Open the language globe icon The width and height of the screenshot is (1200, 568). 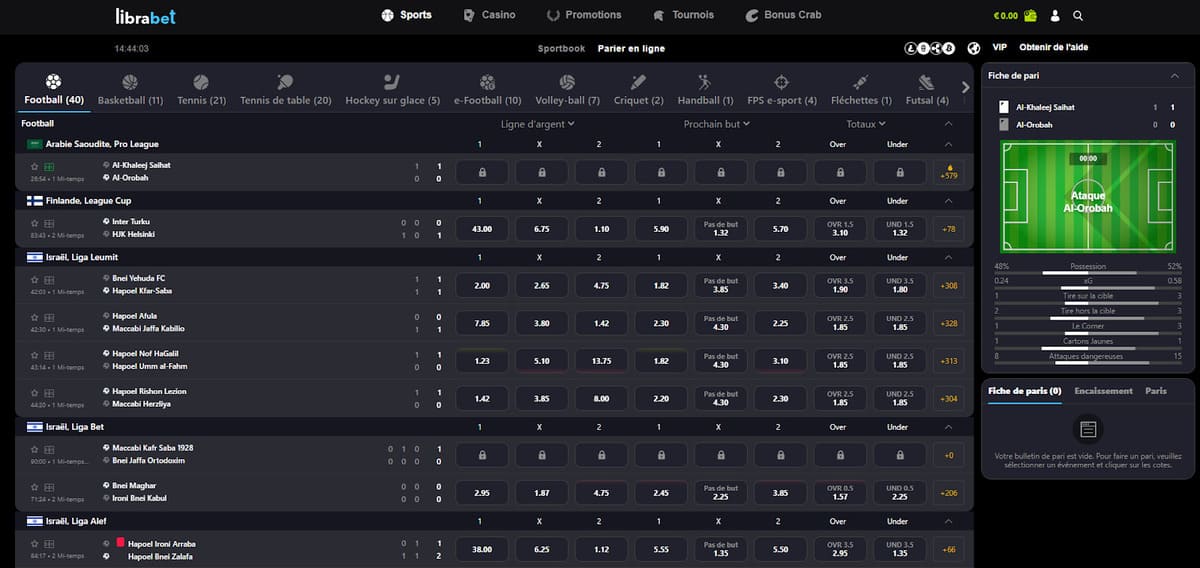pos(975,48)
